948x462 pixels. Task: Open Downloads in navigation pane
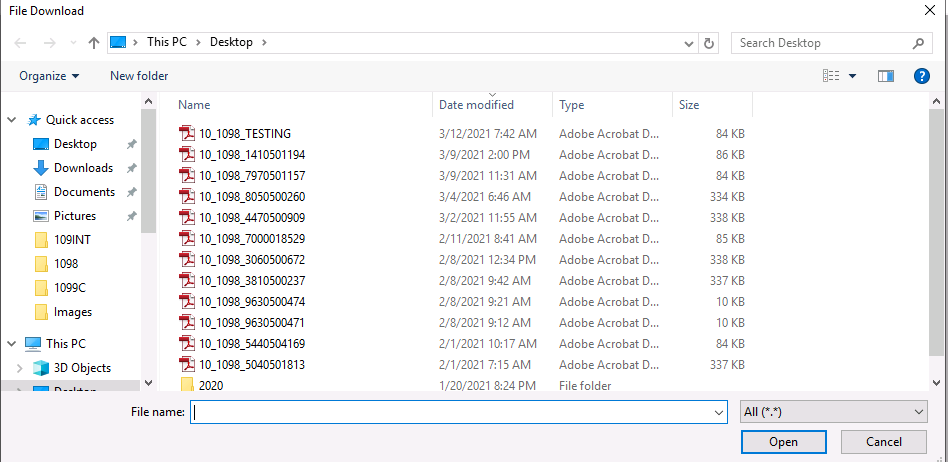(x=83, y=168)
